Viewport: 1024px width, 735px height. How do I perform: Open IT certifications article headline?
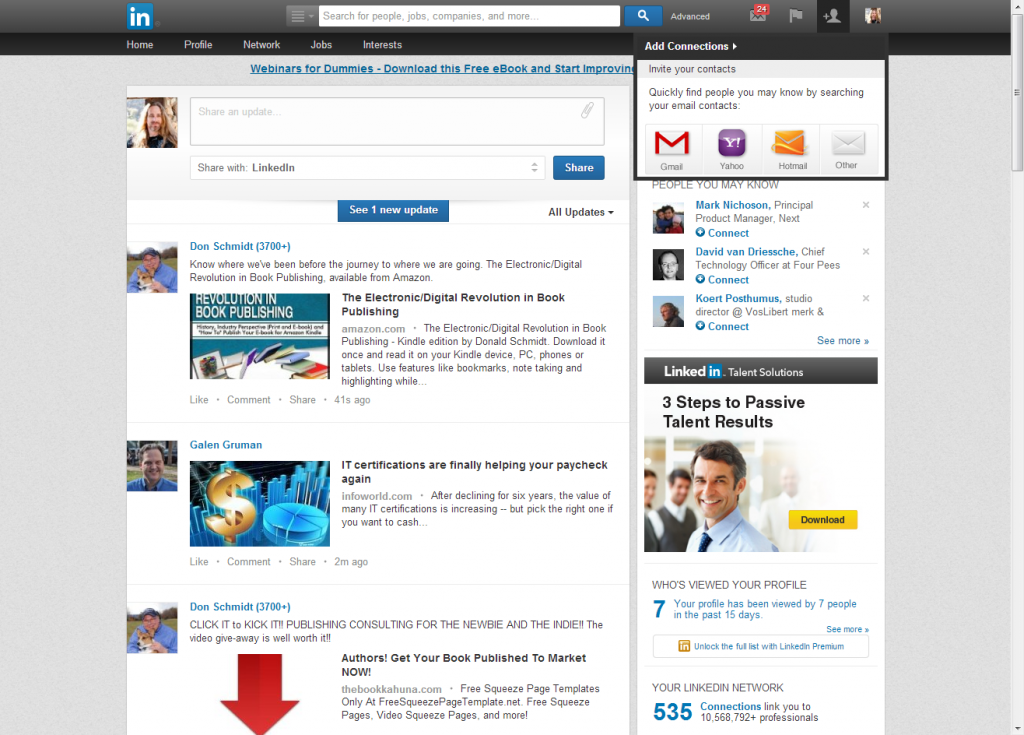pos(474,472)
